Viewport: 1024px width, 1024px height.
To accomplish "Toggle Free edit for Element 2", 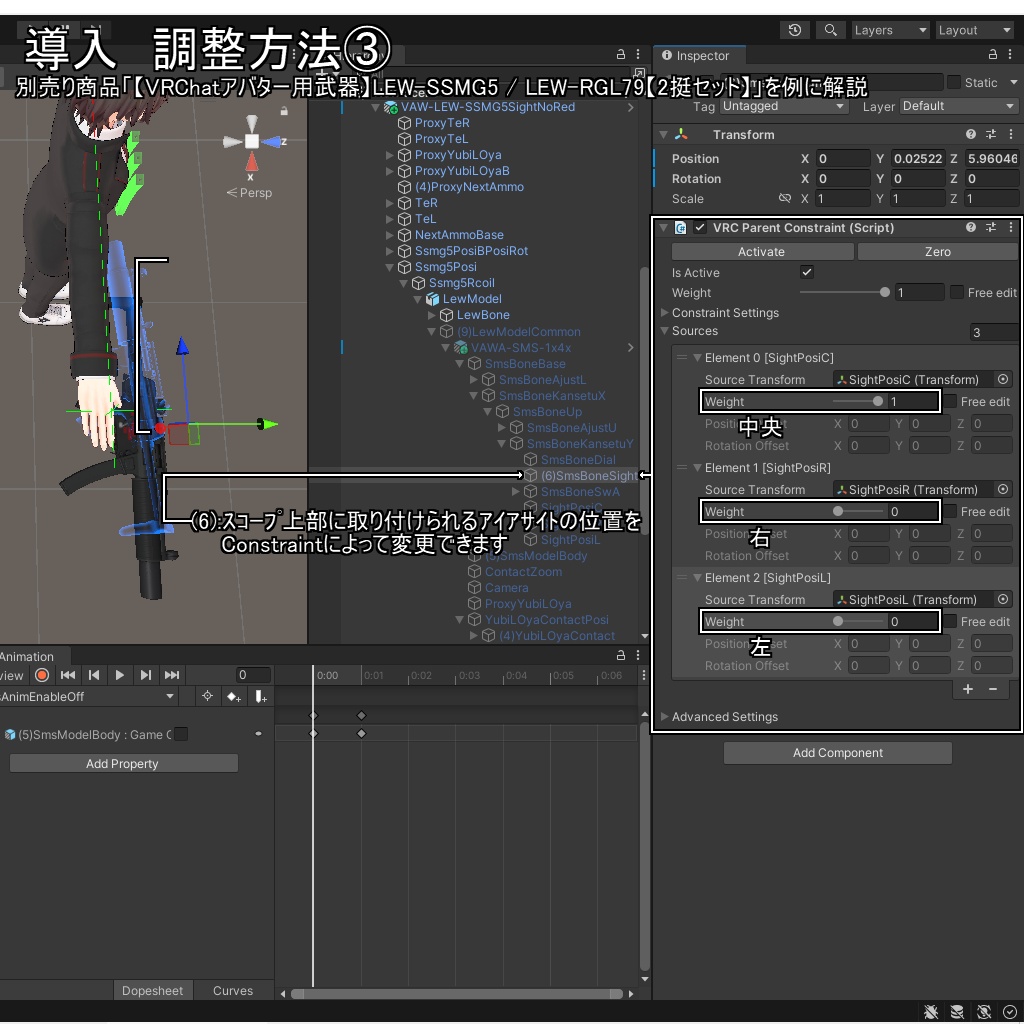I will point(950,621).
